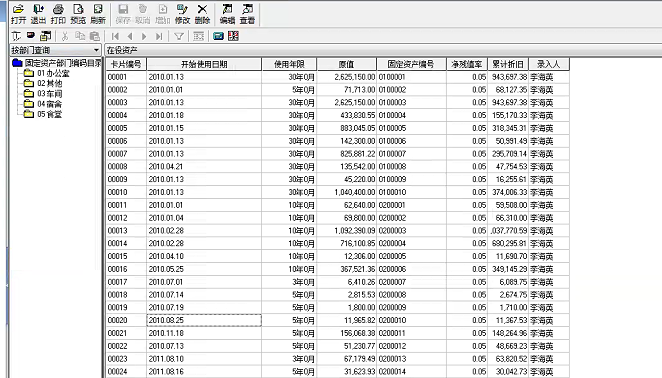Click the 删除 (Delete) X icon
The height and width of the screenshot is (378, 662).
(202, 14)
